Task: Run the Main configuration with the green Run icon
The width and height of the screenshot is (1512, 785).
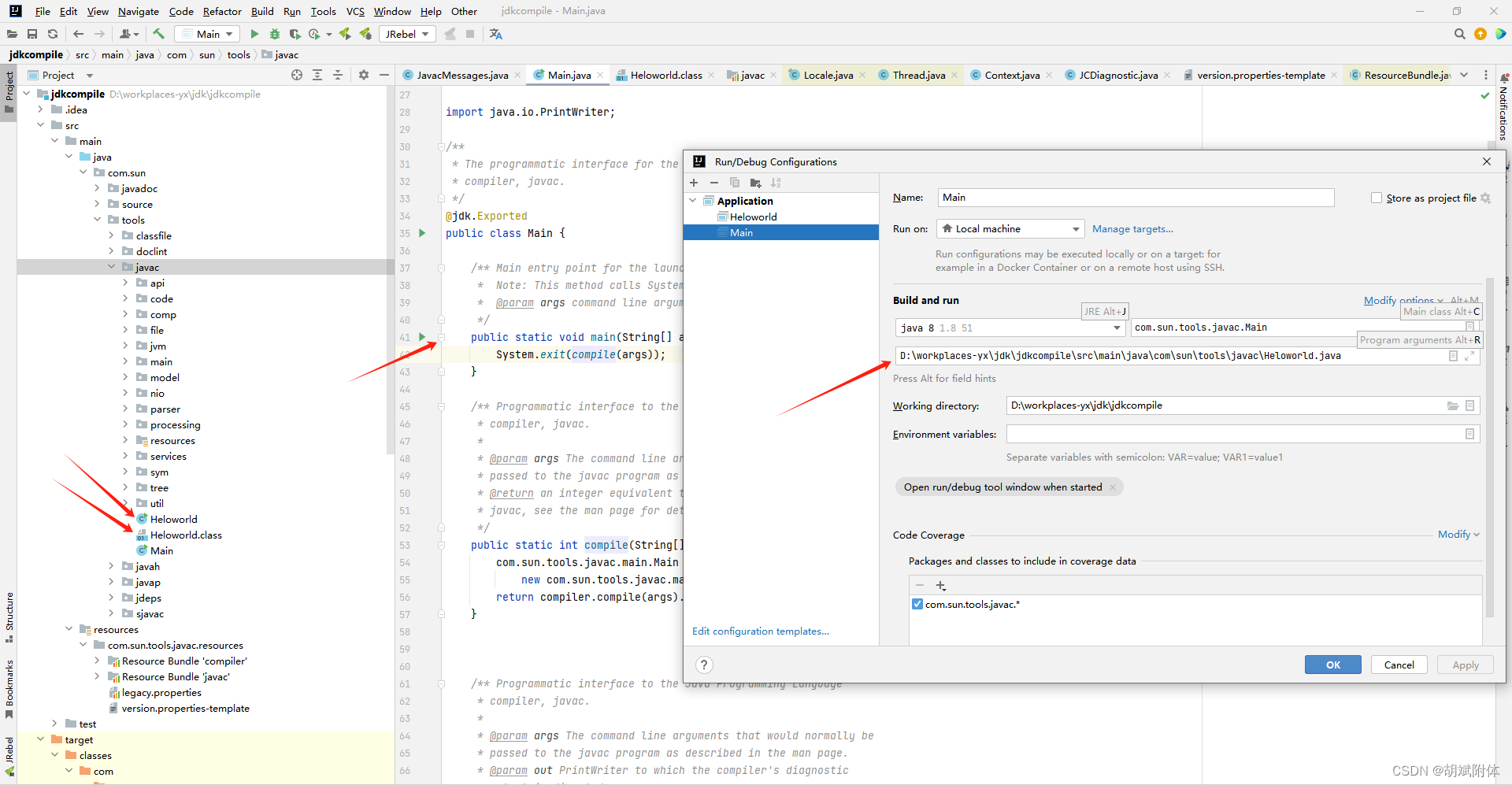Action: click(x=254, y=34)
